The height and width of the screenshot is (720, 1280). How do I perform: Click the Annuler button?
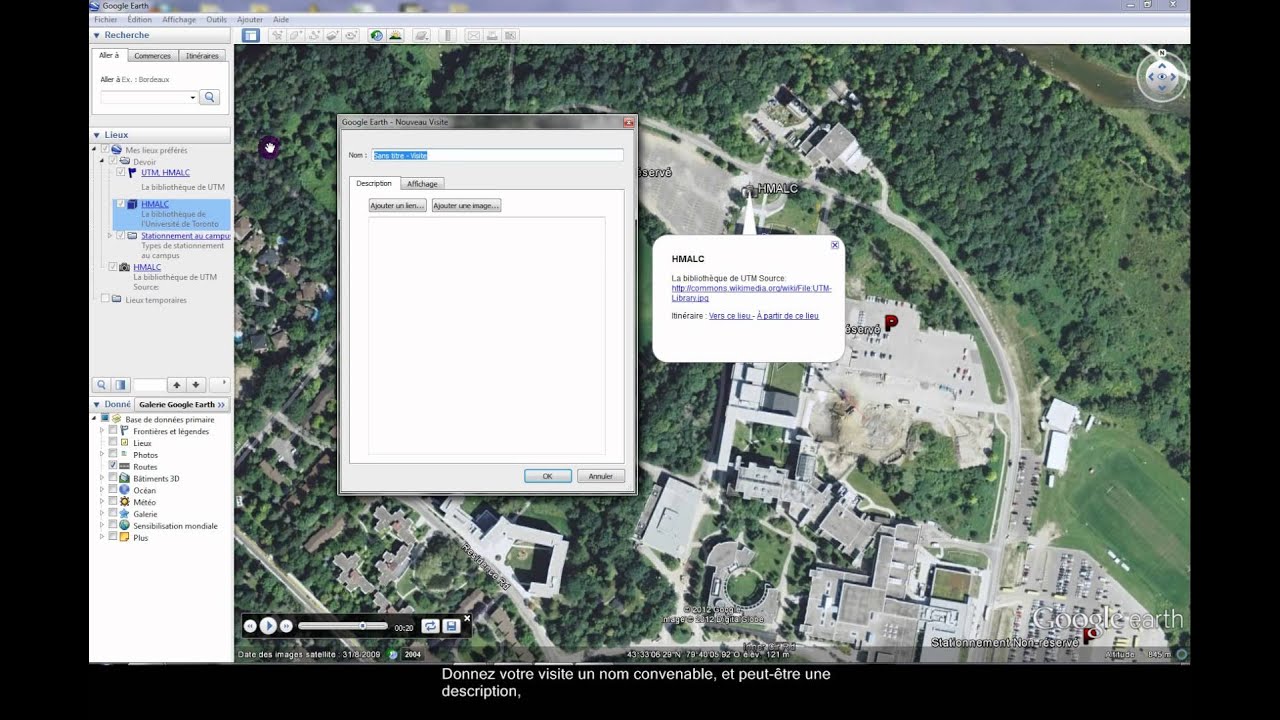(x=601, y=476)
